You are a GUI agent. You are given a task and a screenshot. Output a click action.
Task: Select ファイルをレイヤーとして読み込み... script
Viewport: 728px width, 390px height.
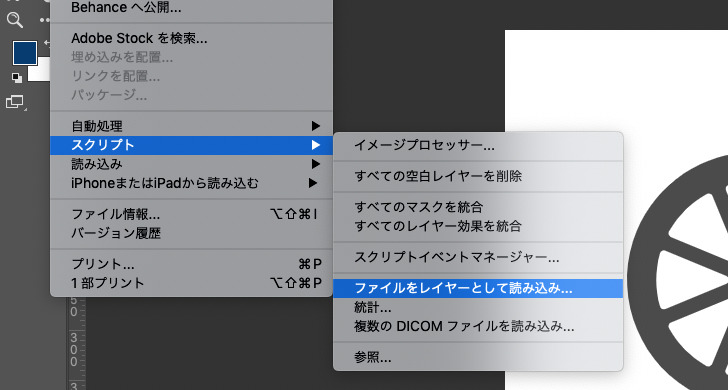click(x=478, y=288)
